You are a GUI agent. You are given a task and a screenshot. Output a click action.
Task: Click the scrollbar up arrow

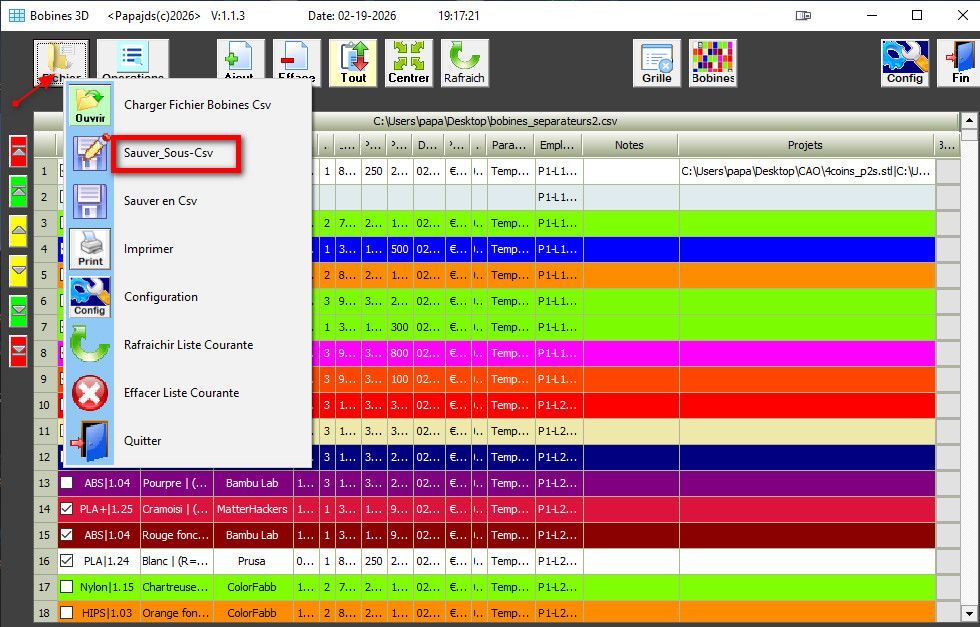(x=969, y=120)
